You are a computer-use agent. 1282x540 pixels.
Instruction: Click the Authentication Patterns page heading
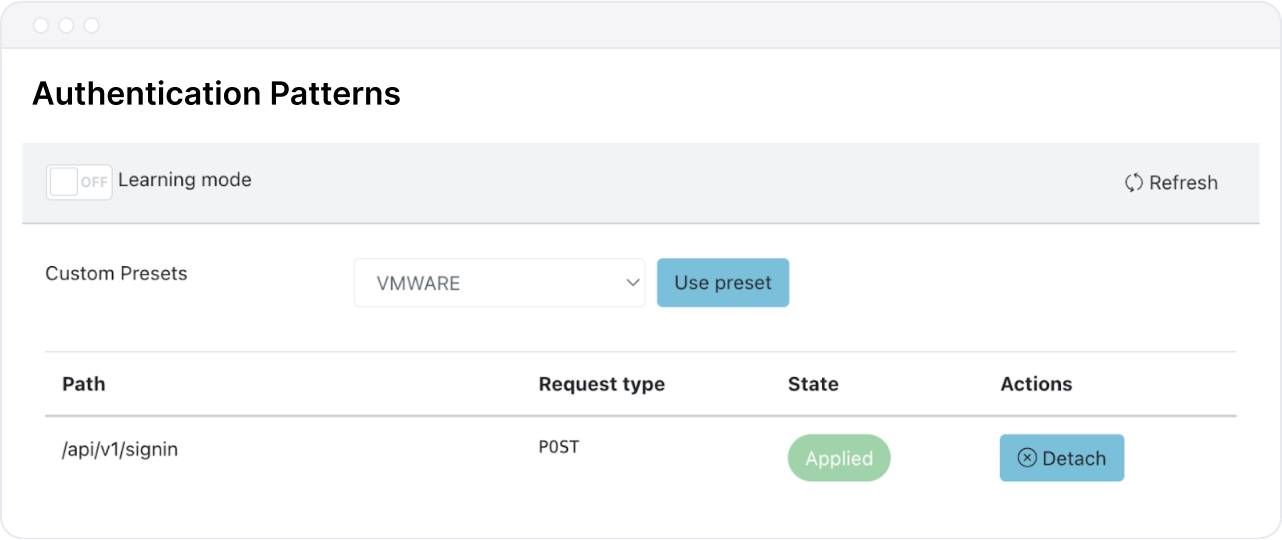(x=216, y=94)
